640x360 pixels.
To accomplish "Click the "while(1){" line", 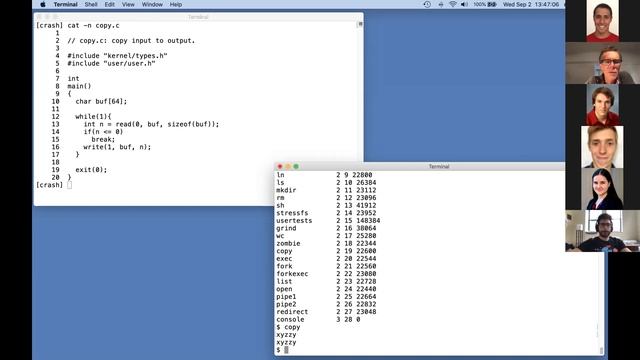I will (93, 116).
